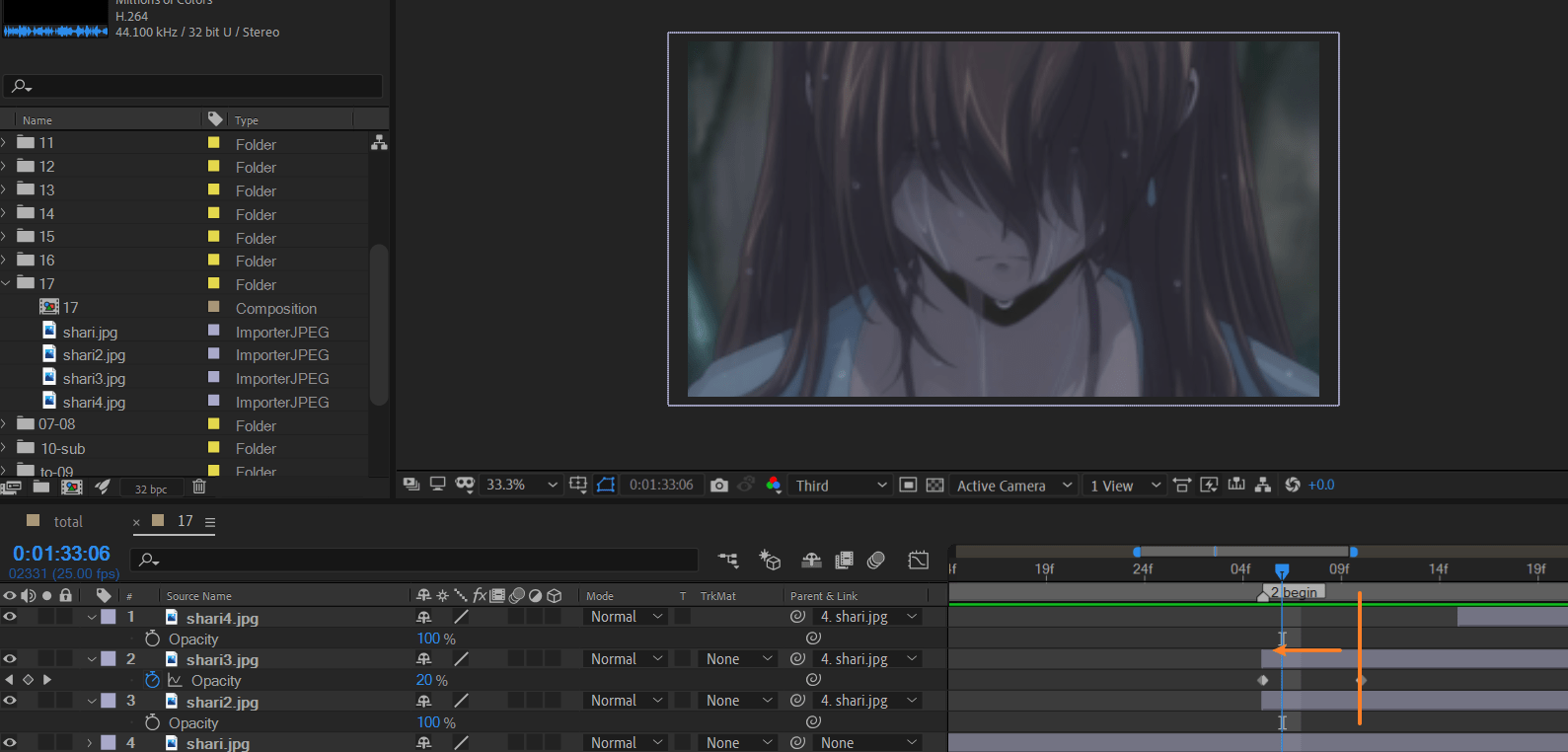The width and height of the screenshot is (1568, 752).
Task: Hide shari4.jpg layer with eye toggle
Action: click(x=10, y=617)
